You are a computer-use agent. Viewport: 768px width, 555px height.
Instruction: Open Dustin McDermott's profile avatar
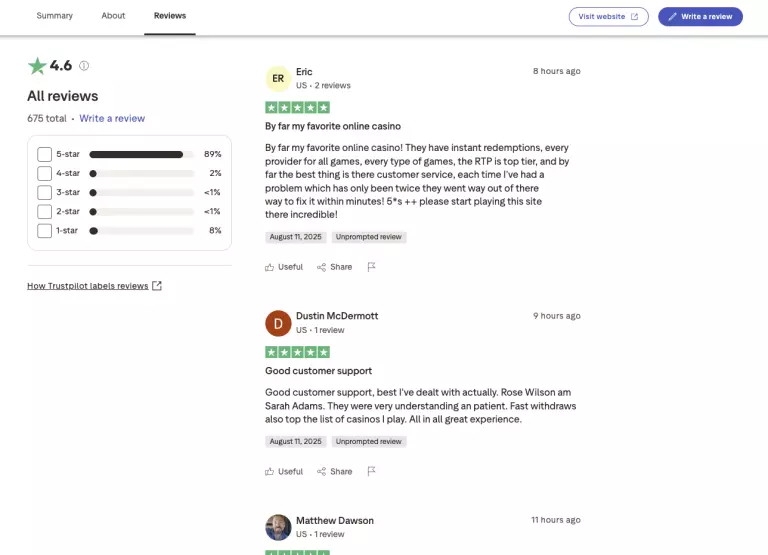coord(278,323)
